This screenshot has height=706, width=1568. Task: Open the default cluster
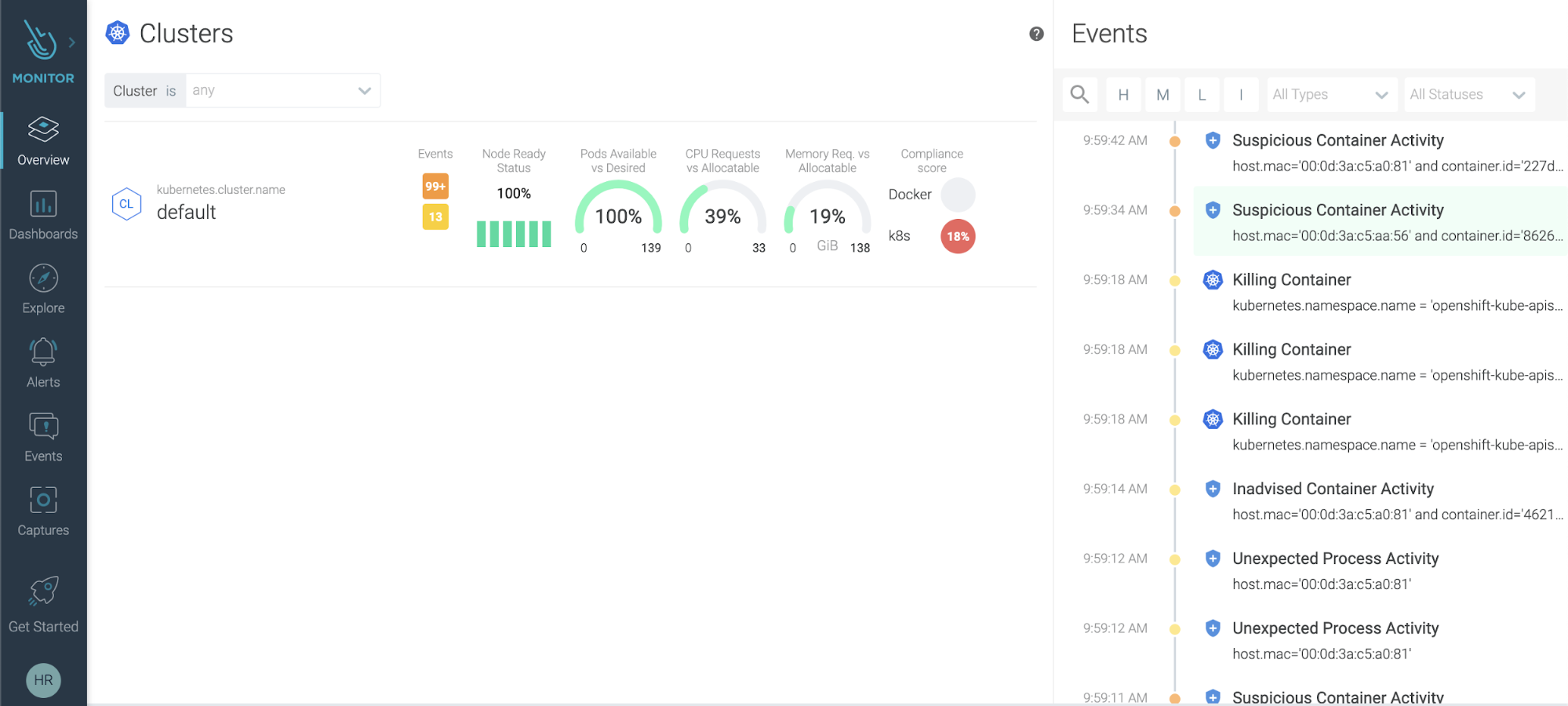tap(186, 213)
